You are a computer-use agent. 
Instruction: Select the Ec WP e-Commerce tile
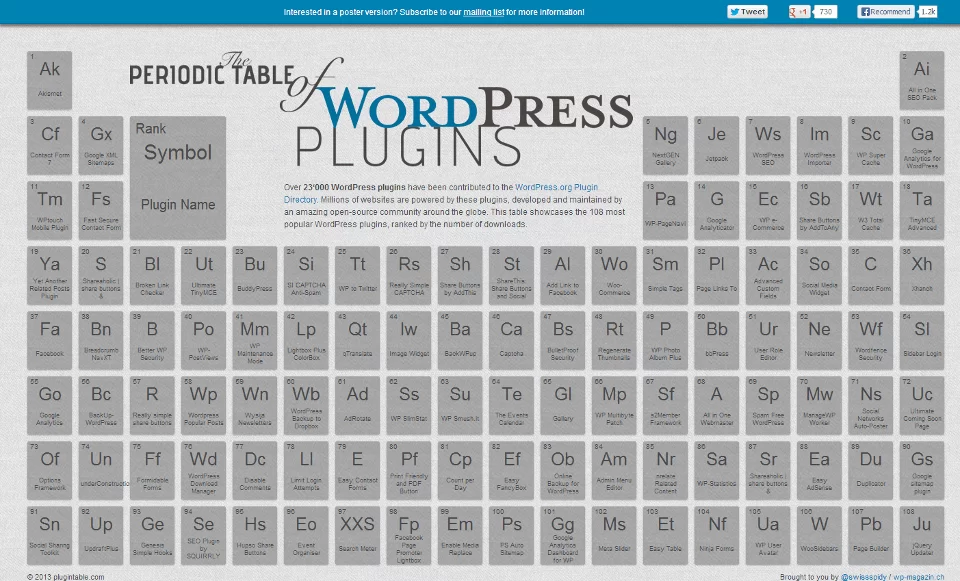coord(768,210)
